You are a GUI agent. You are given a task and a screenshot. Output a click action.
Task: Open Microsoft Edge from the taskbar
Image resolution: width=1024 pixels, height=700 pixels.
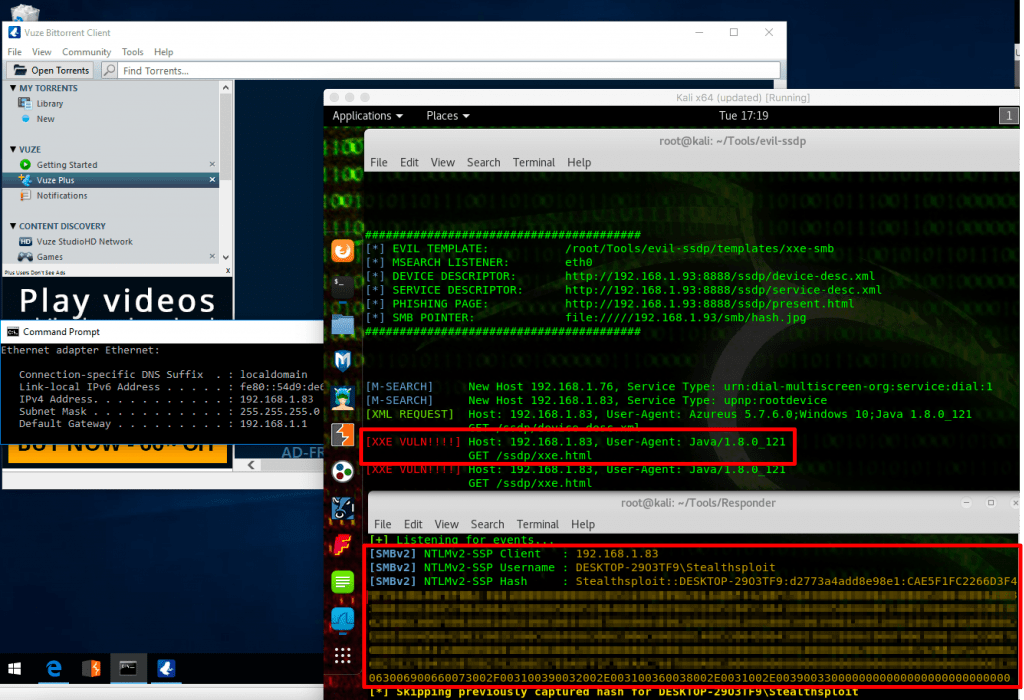point(54,669)
